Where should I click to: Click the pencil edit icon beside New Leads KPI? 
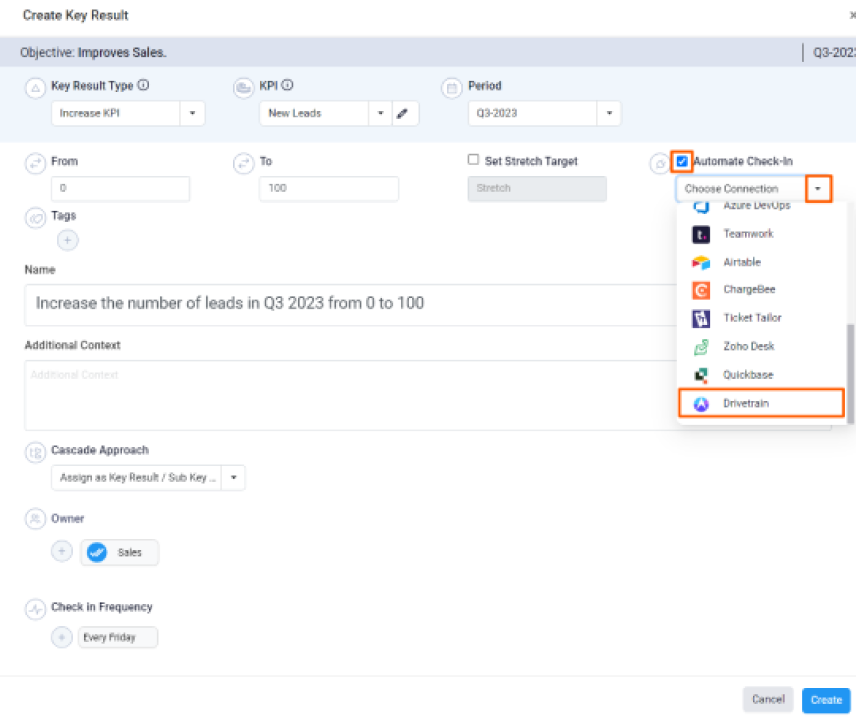(402, 114)
